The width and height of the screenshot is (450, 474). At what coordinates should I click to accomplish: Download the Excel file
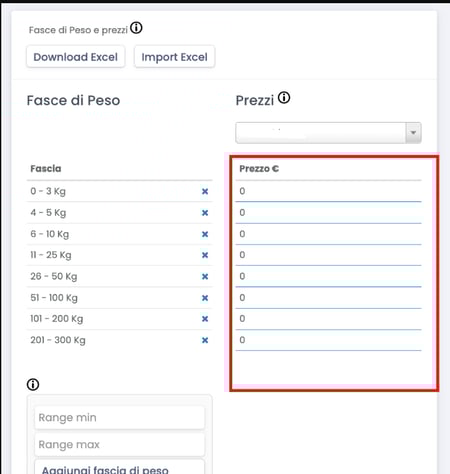(x=76, y=57)
